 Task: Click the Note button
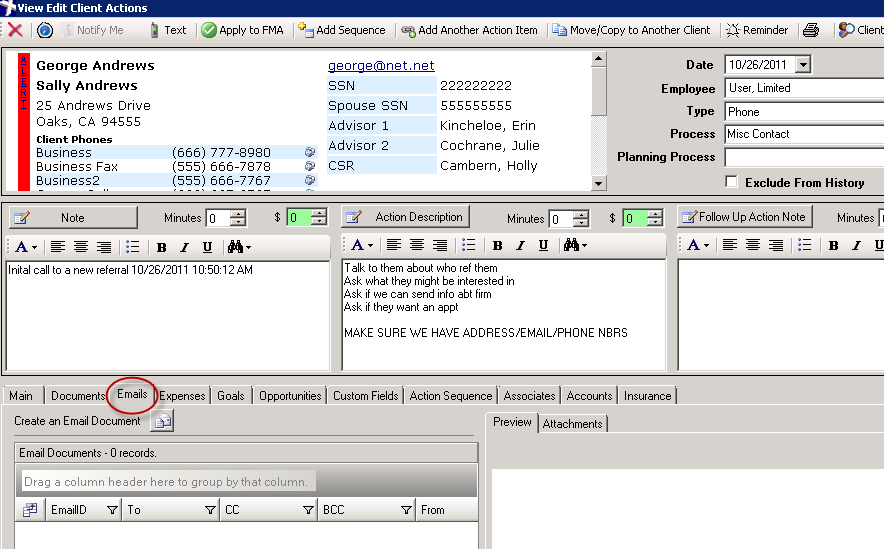(x=73, y=218)
